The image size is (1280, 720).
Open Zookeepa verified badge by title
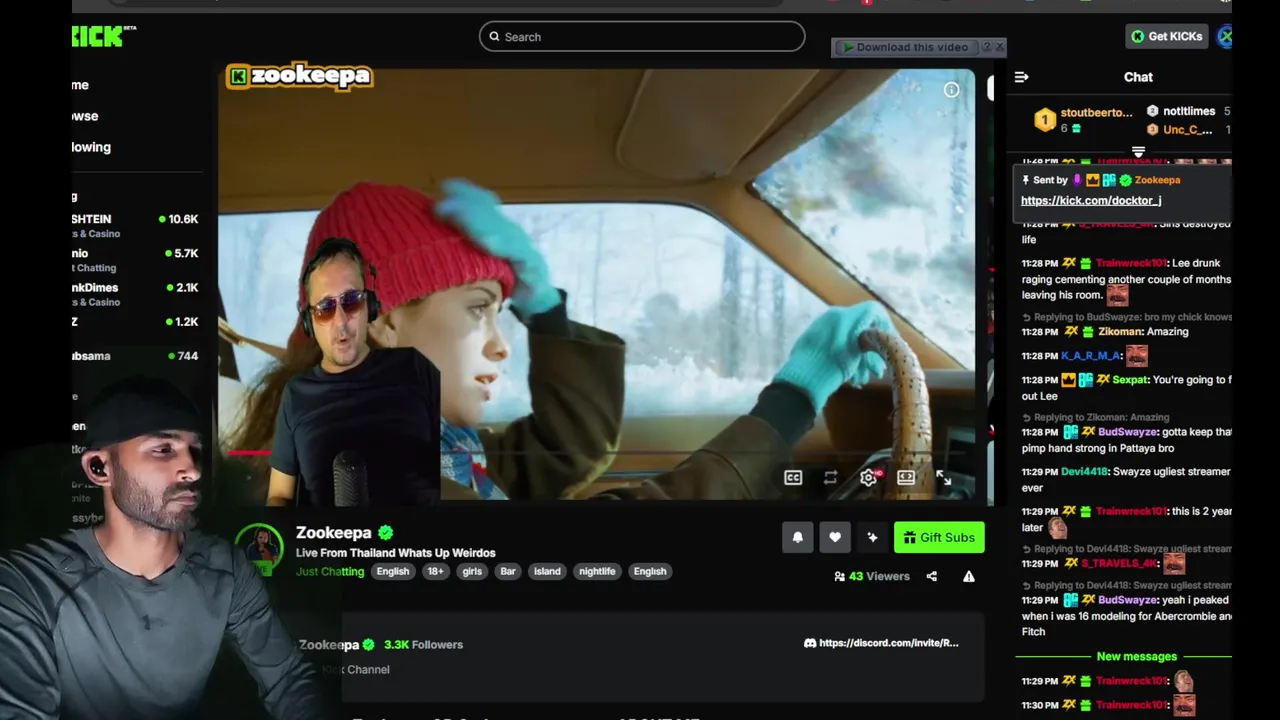tap(386, 533)
